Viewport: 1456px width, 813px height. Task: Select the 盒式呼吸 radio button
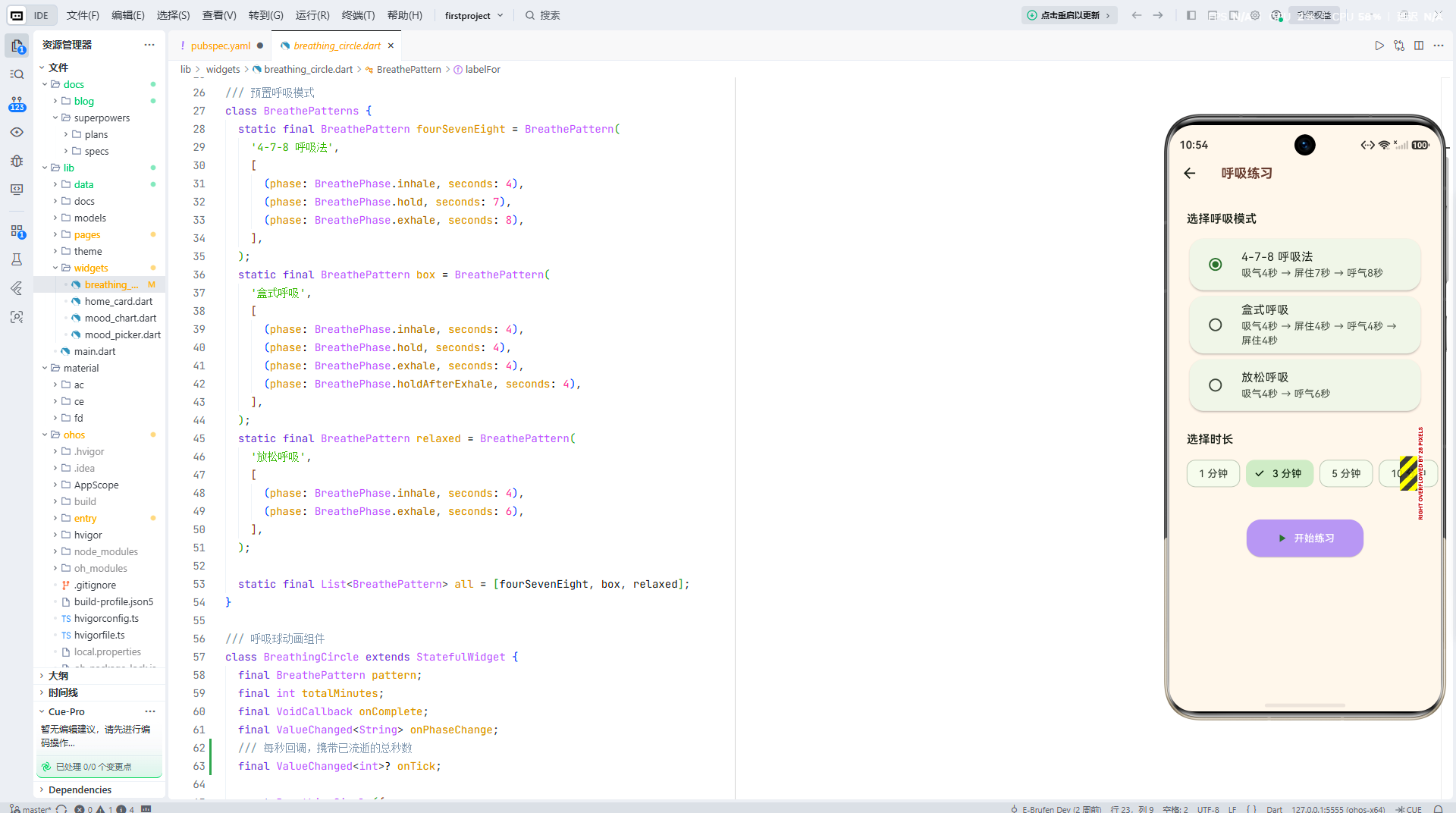pos(1215,325)
